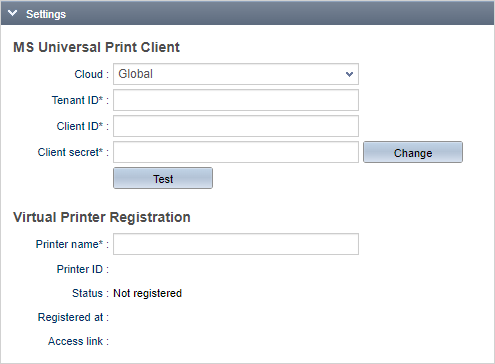Focus the Tenant ID input field

tap(236, 100)
